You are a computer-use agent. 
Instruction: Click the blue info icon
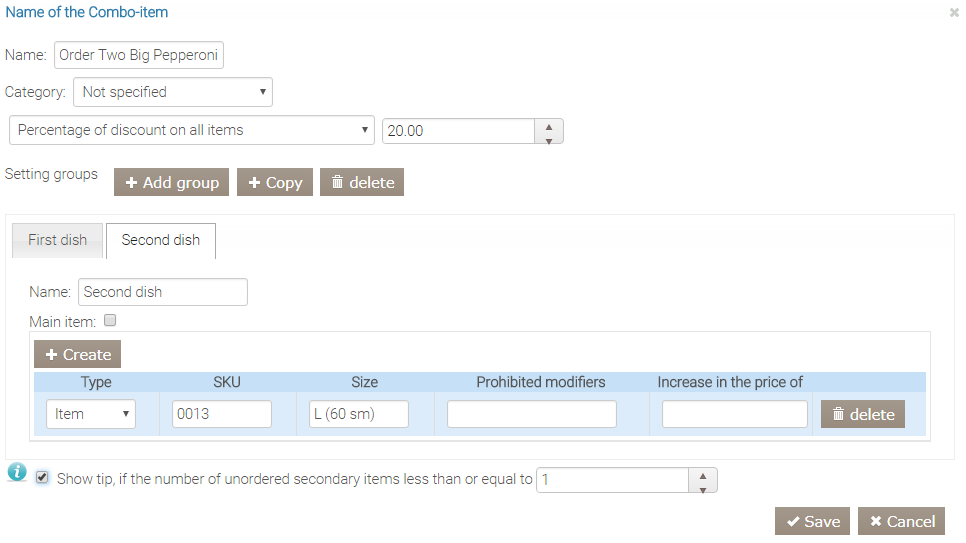point(17,473)
